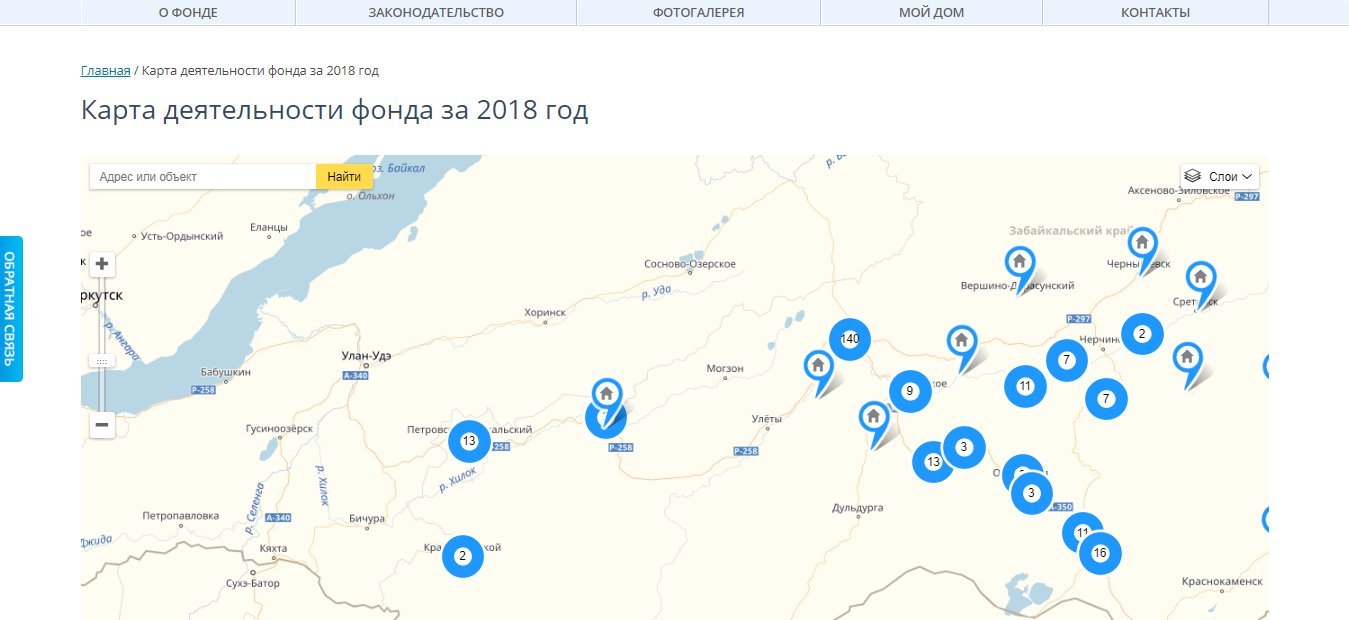Zoom out the map with minus button
Screen dimensions: 1349x620
(x=102, y=425)
